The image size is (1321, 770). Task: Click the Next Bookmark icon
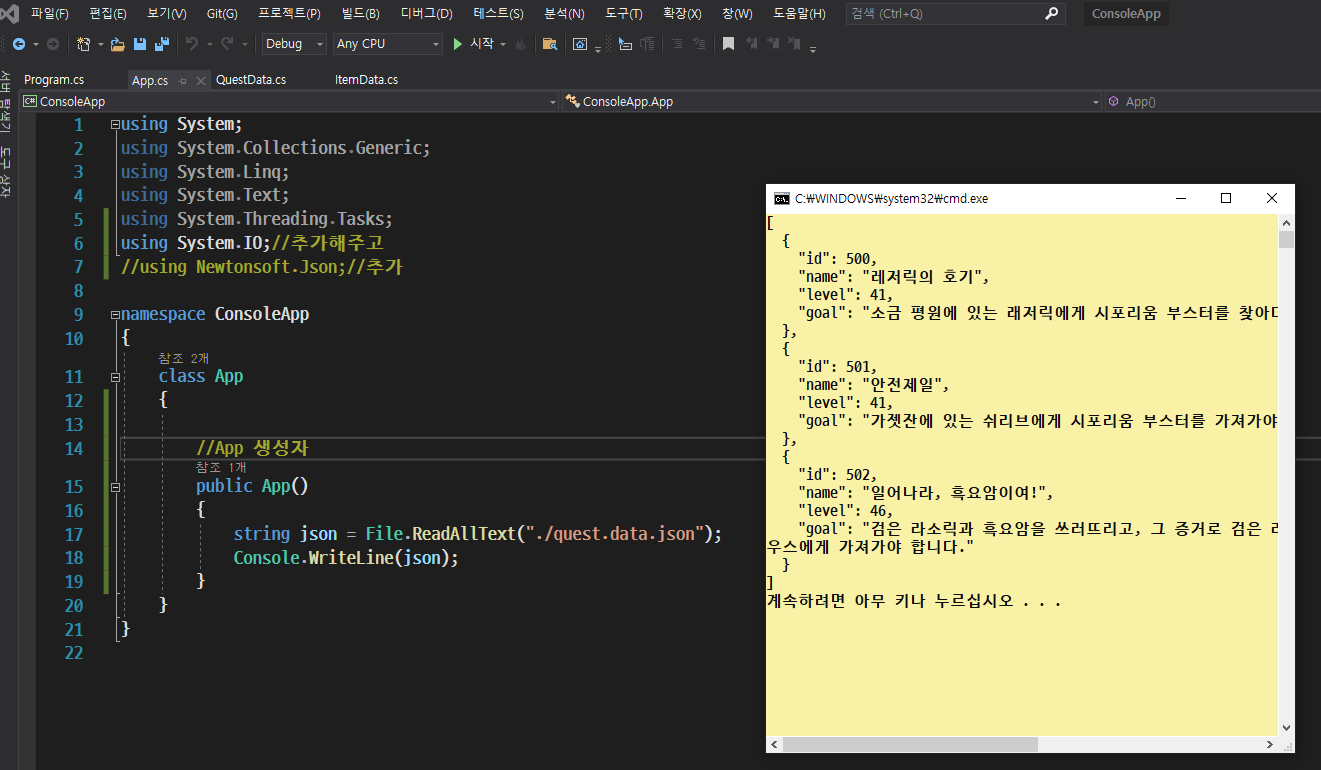coord(772,44)
